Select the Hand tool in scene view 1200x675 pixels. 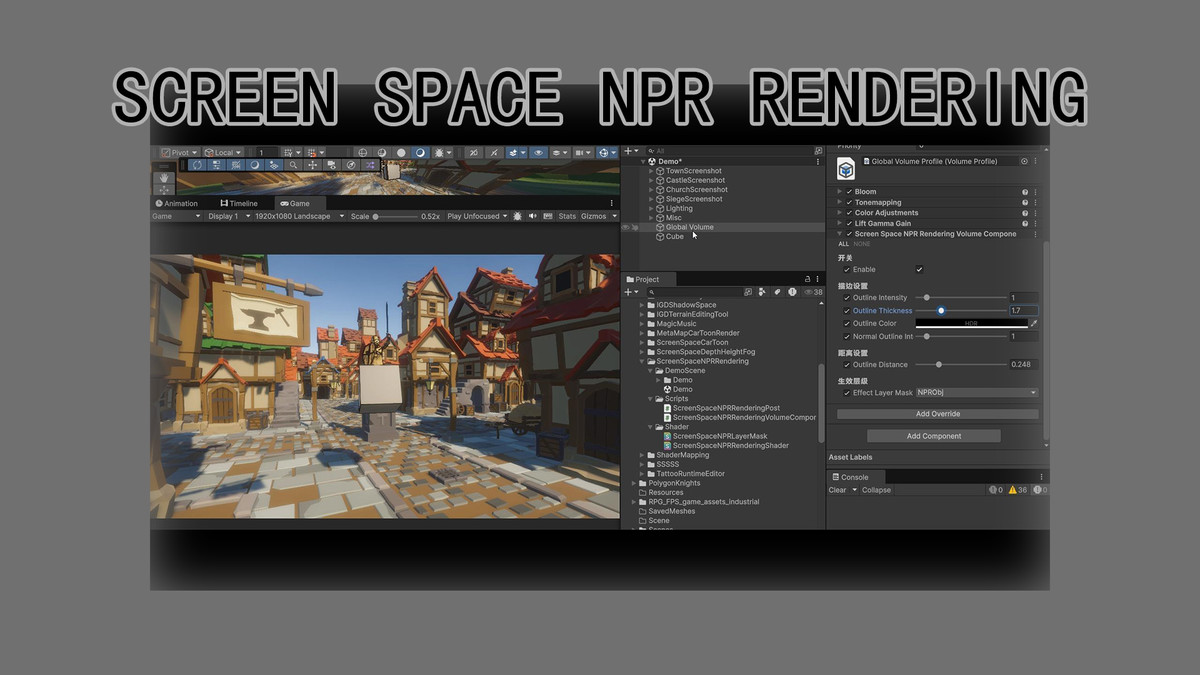pyautogui.click(x=164, y=178)
